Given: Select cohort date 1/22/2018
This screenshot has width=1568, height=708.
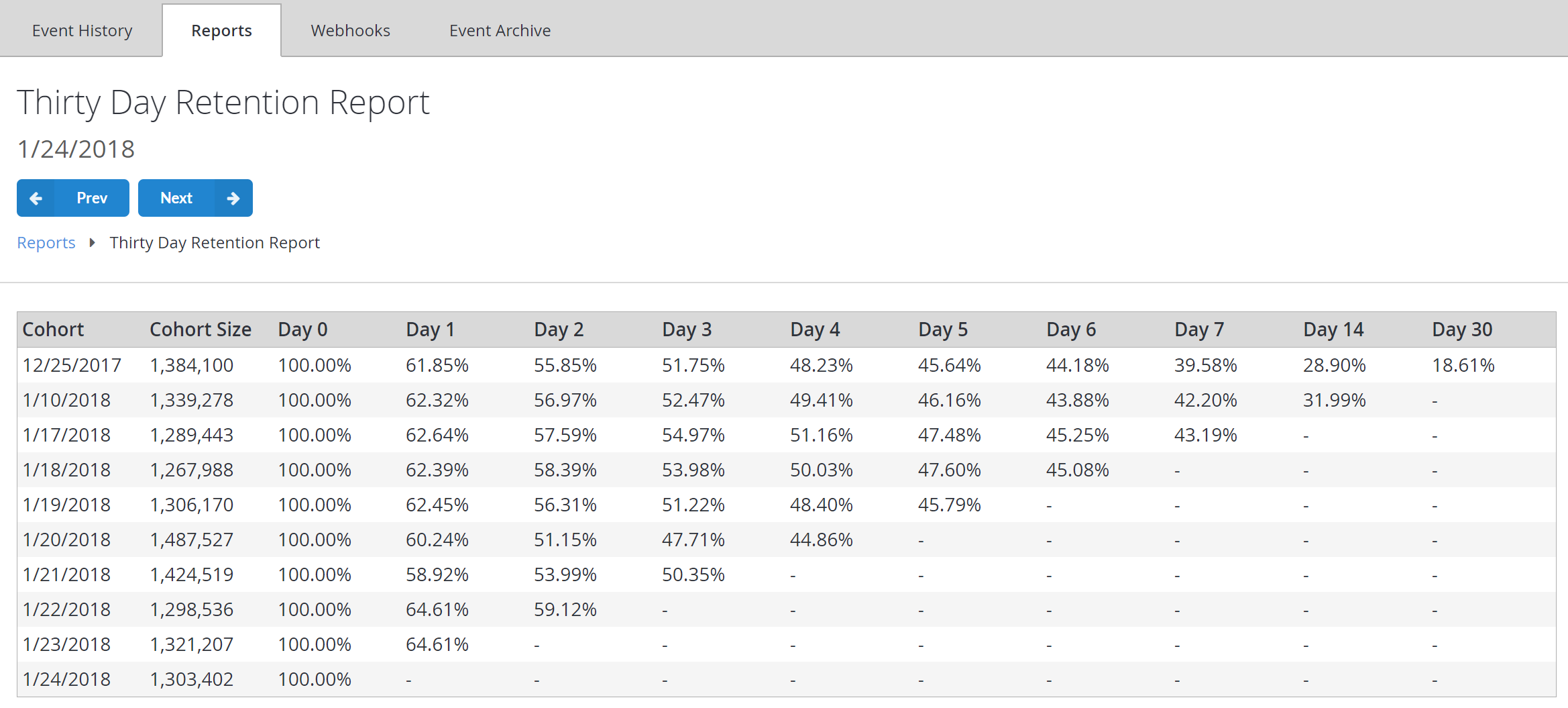Looking at the screenshot, I should coord(66,609).
